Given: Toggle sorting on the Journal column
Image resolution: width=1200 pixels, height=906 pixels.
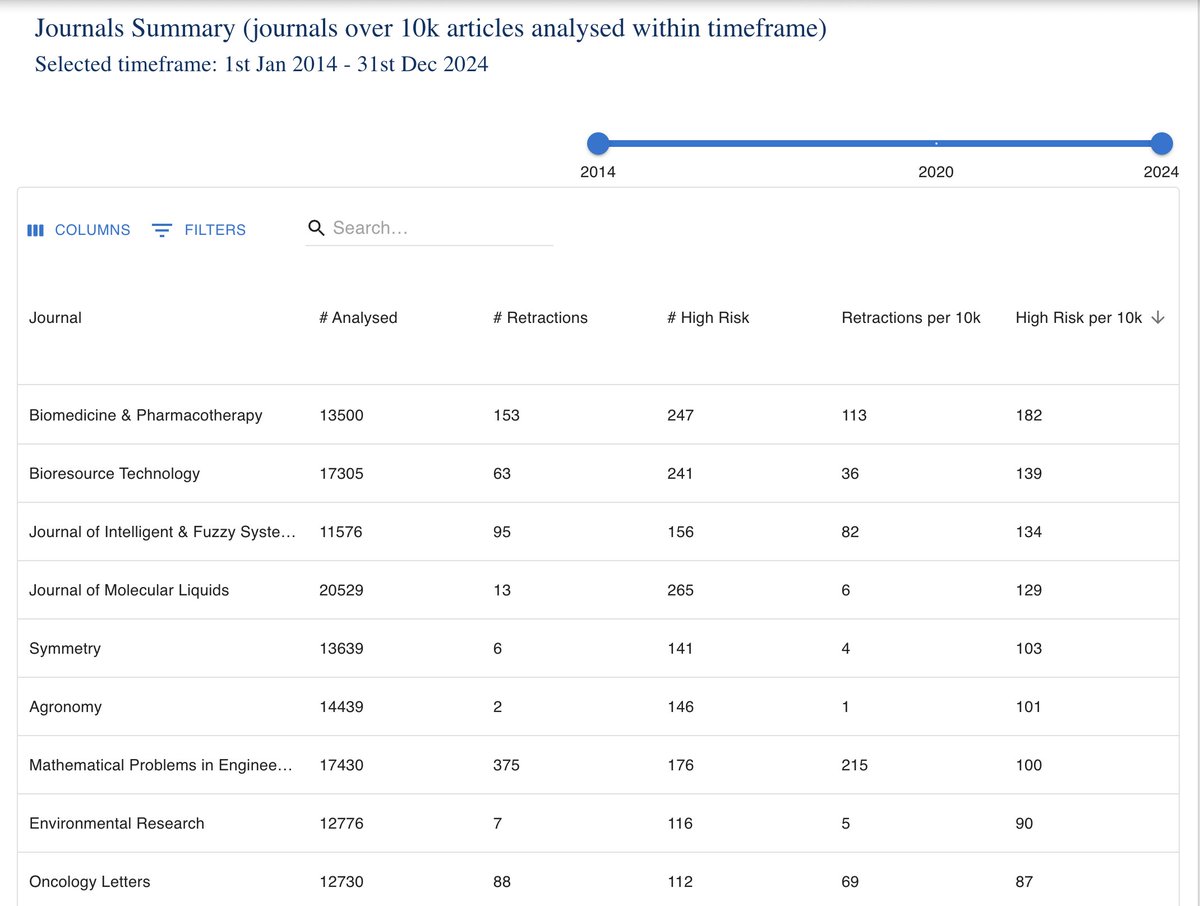Looking at the screenshot, I should coord(55,317).
